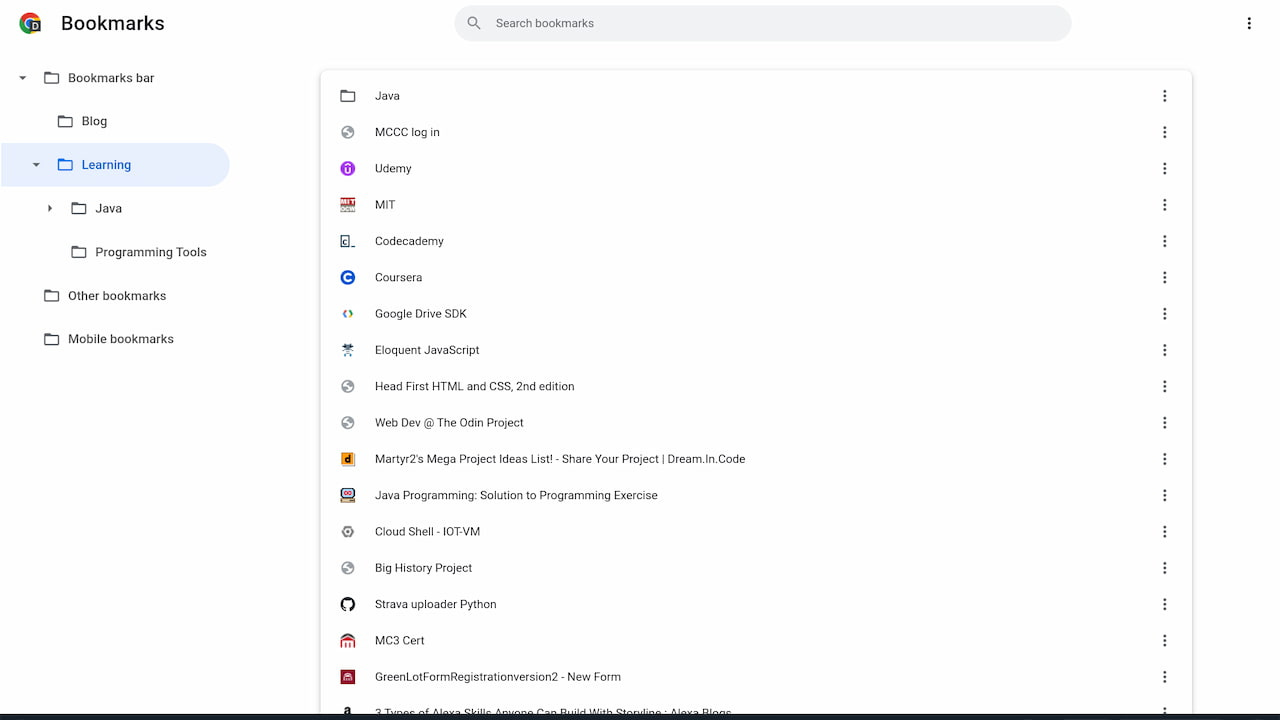Click the magnifier icon in search bar
The width and height of the screenshot is (1280, 720).
[474, 23]
